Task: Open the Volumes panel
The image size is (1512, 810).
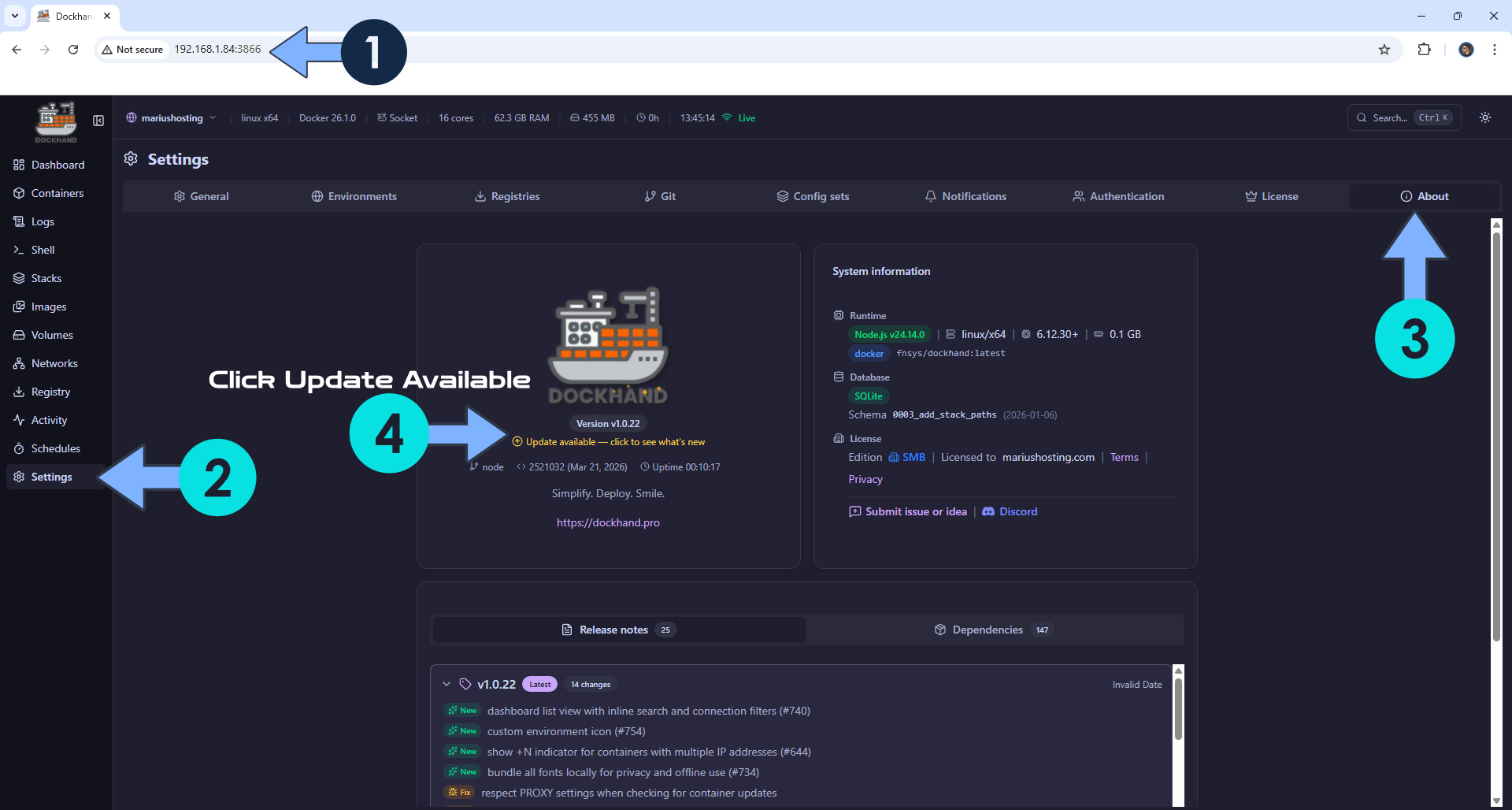Action: [x=52, y=335]
